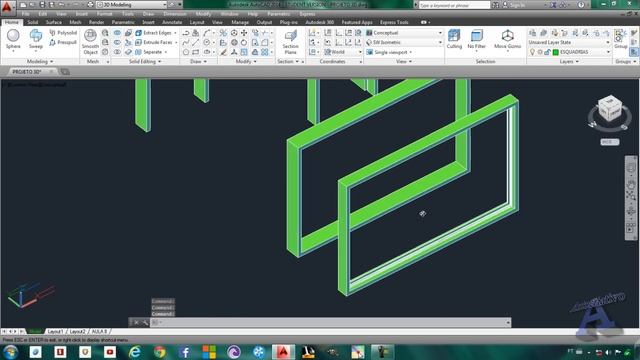Click the green ESQUADRIAS layer color swatch
The width and height of the screenshot is (640, 360).
[x=556, y=52]
